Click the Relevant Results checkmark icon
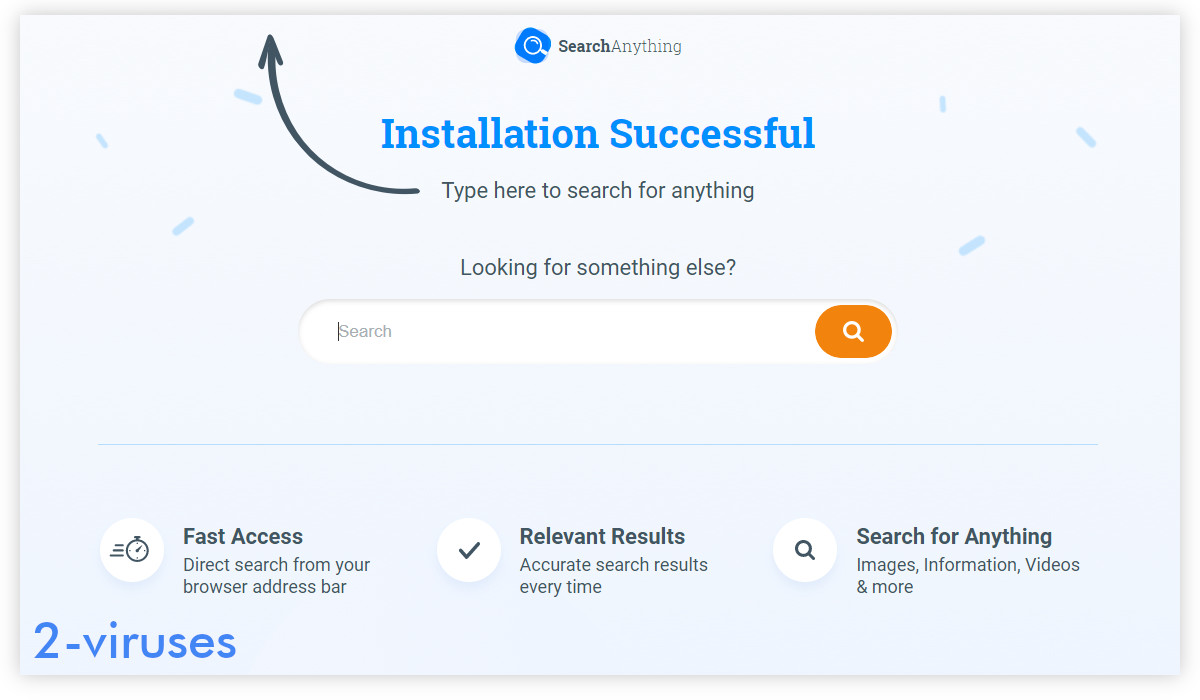This screenshot has height=700, width=1200. pyautogui.click(x=469, y=549)
